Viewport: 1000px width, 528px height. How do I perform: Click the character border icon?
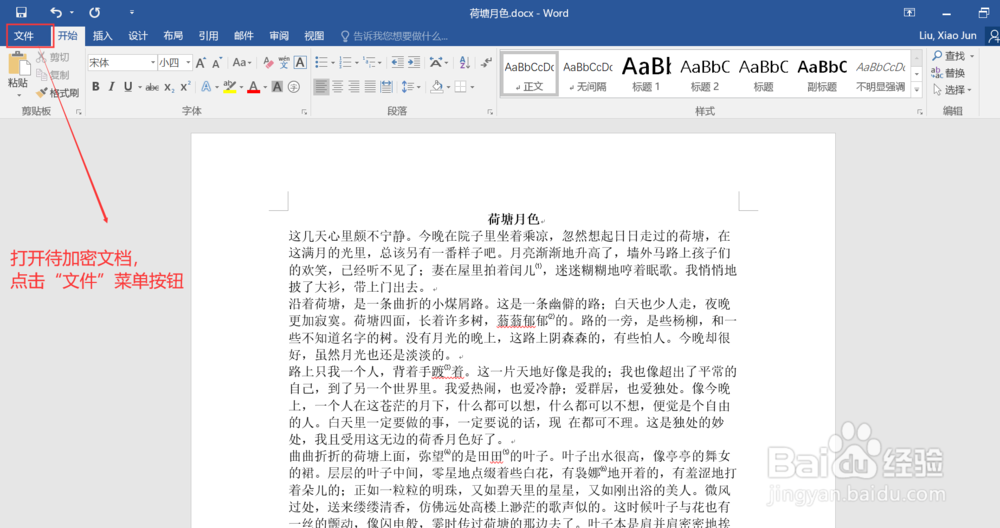tap(300, 62)
